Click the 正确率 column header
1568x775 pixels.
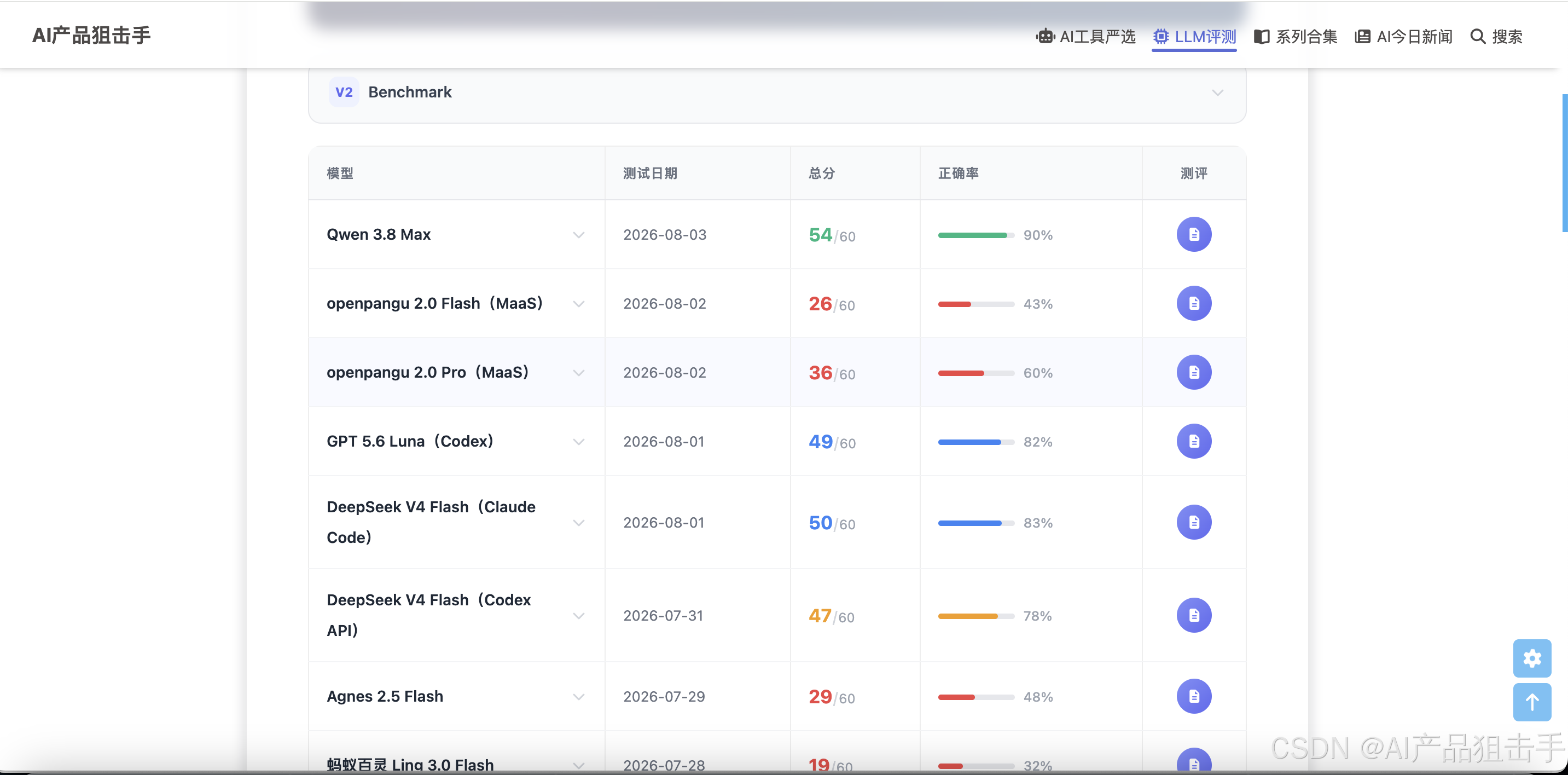(959, 173)
